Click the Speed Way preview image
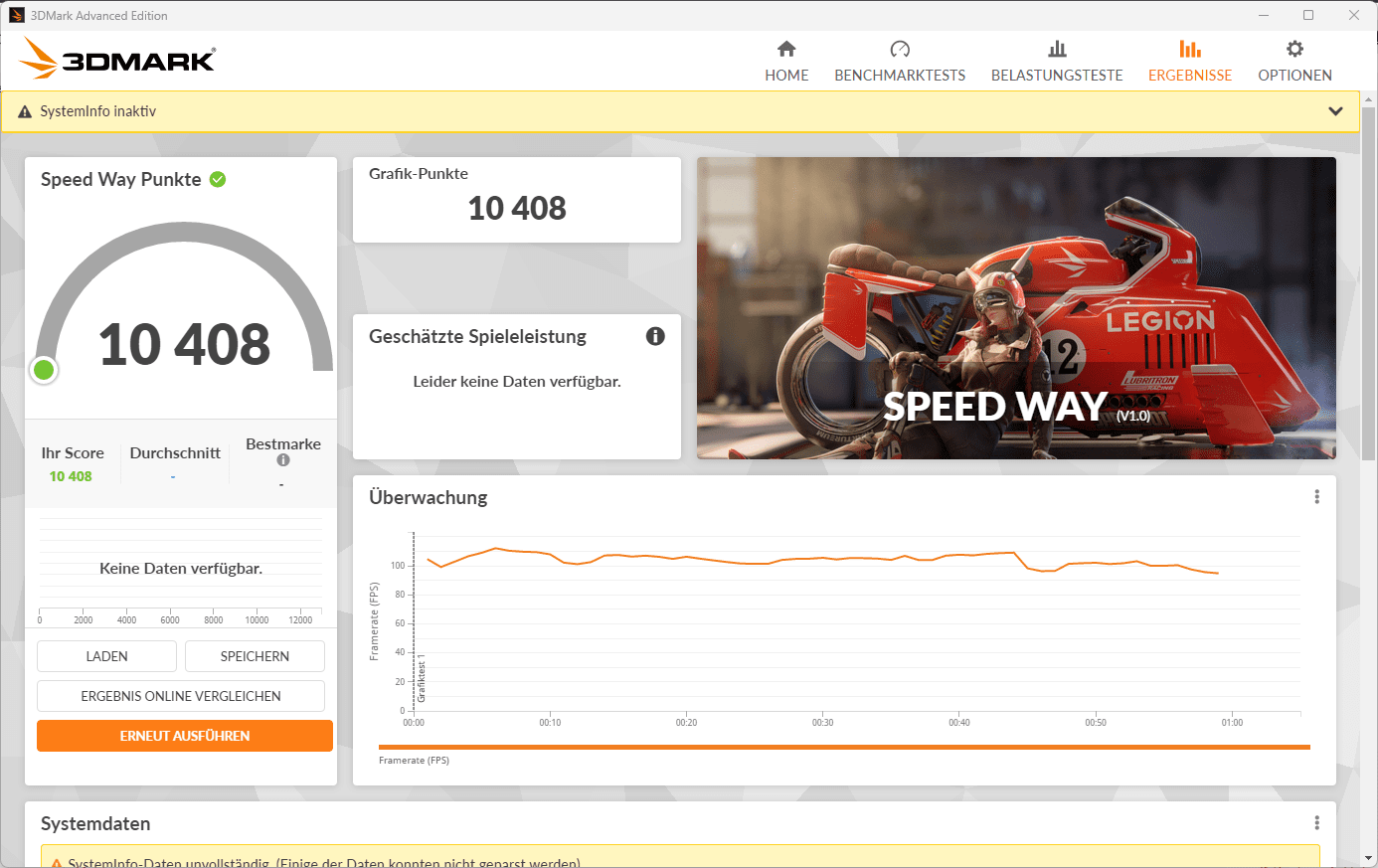The width and height of the screenshot is (1378, 868). click(x=1016, y=308)
